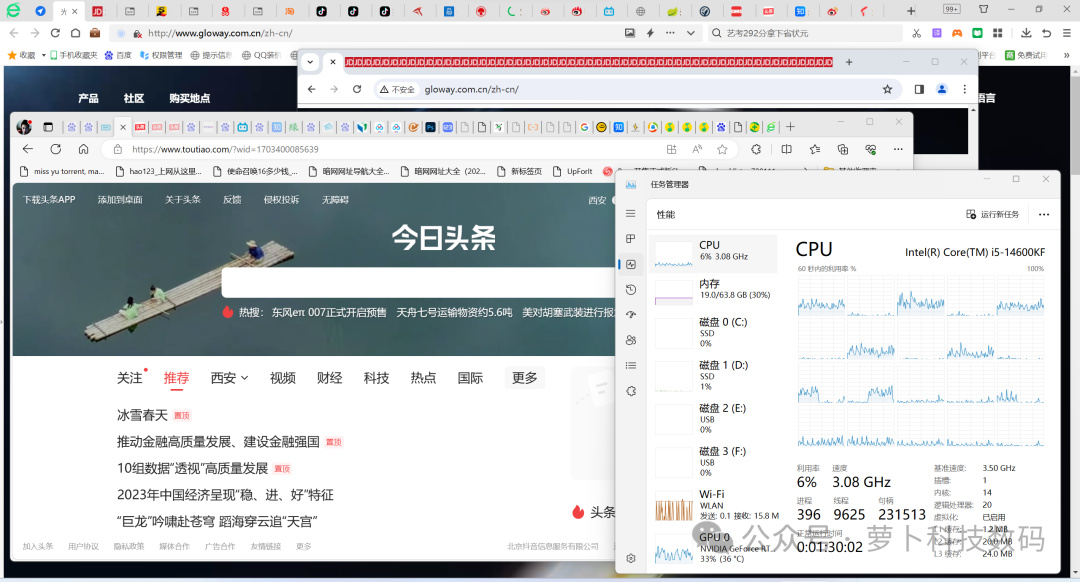Select the GPU 0 performance entry

(x=713, y=548)
